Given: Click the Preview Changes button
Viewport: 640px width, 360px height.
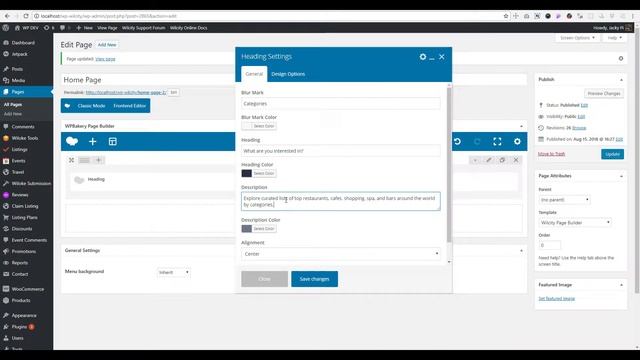Looking at the screenshot, I should pyautogui.click(x=604, y=93).
